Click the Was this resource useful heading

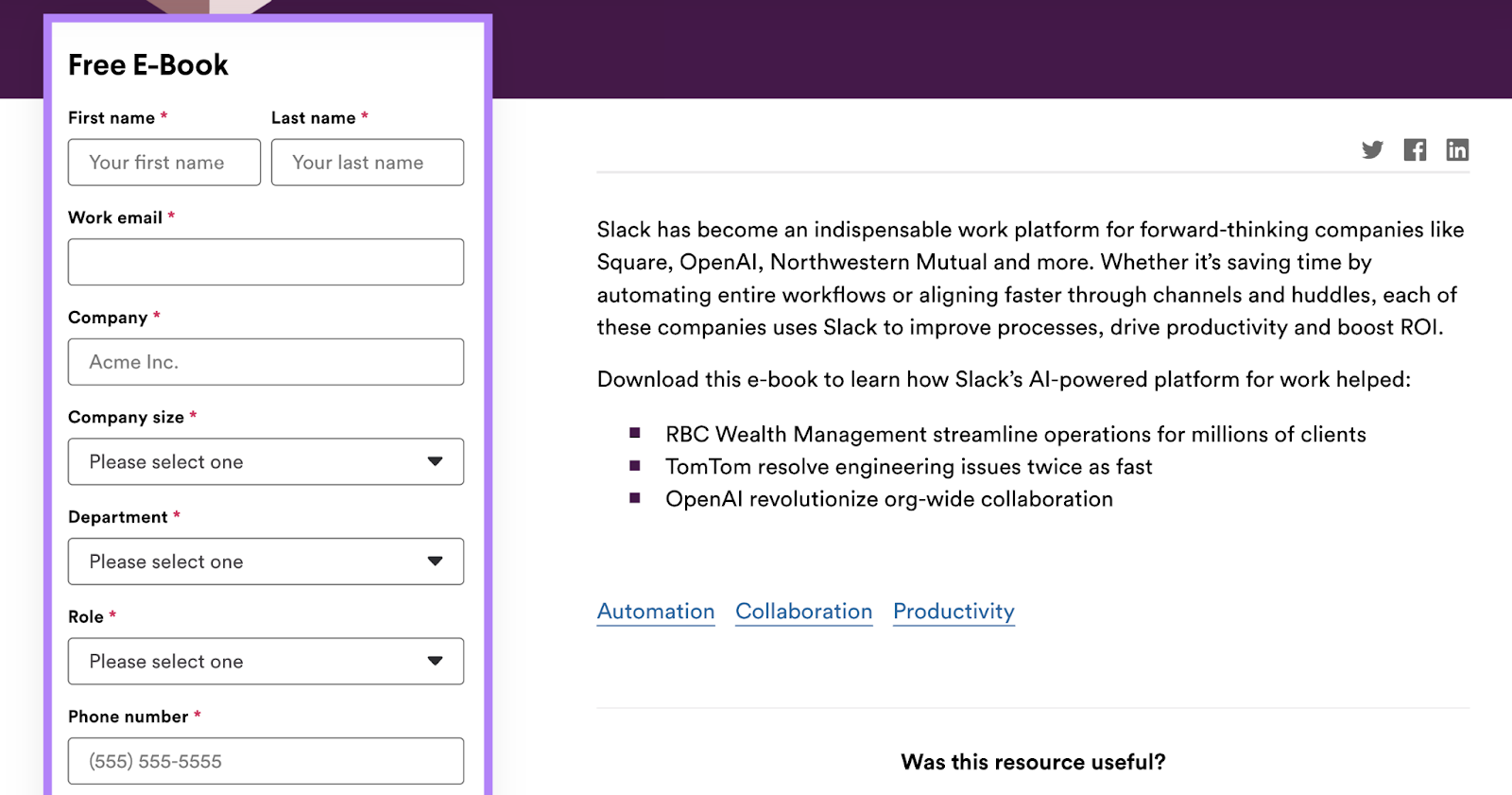coord(1033,762)
